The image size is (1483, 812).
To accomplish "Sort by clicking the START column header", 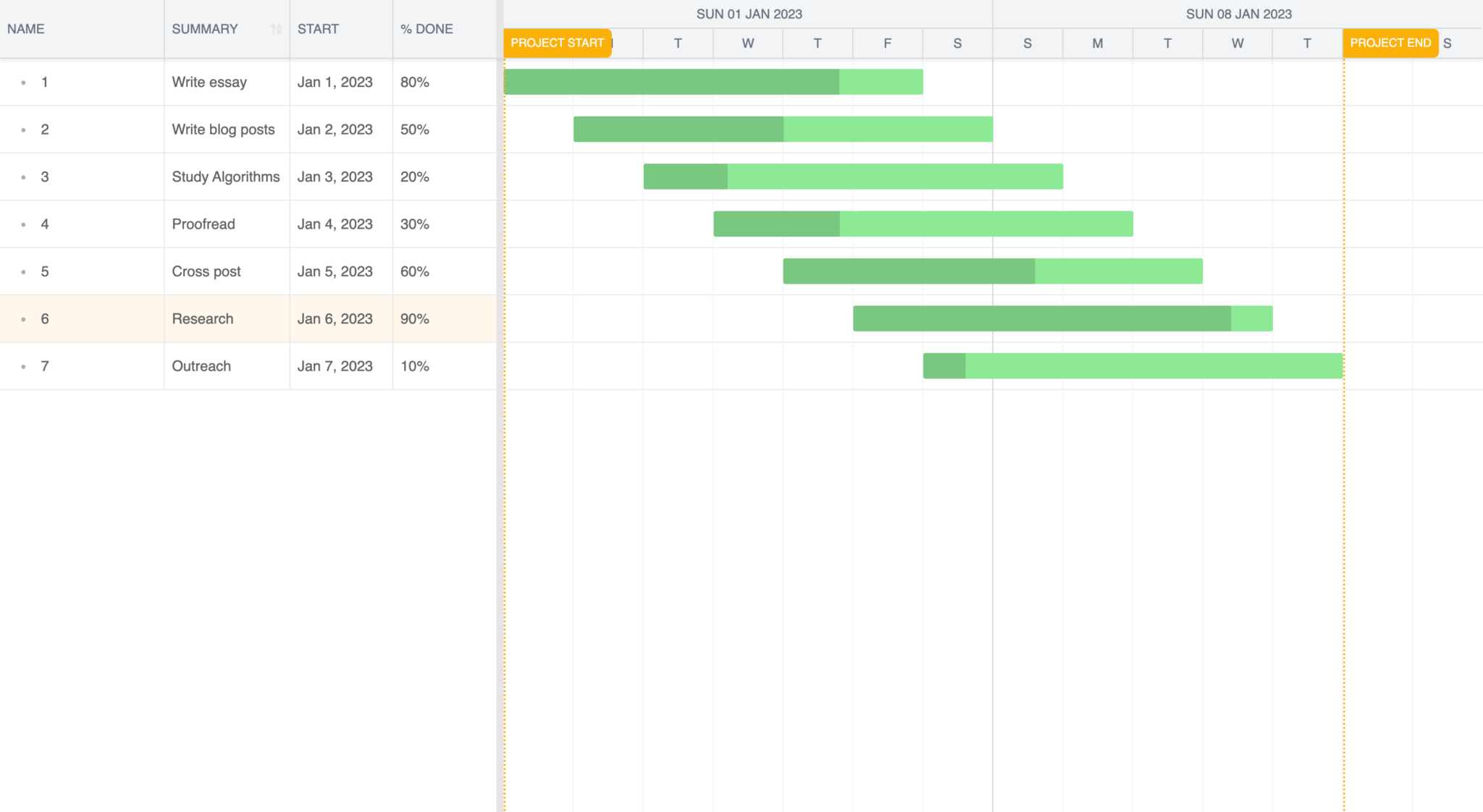I will pos(319,29).
